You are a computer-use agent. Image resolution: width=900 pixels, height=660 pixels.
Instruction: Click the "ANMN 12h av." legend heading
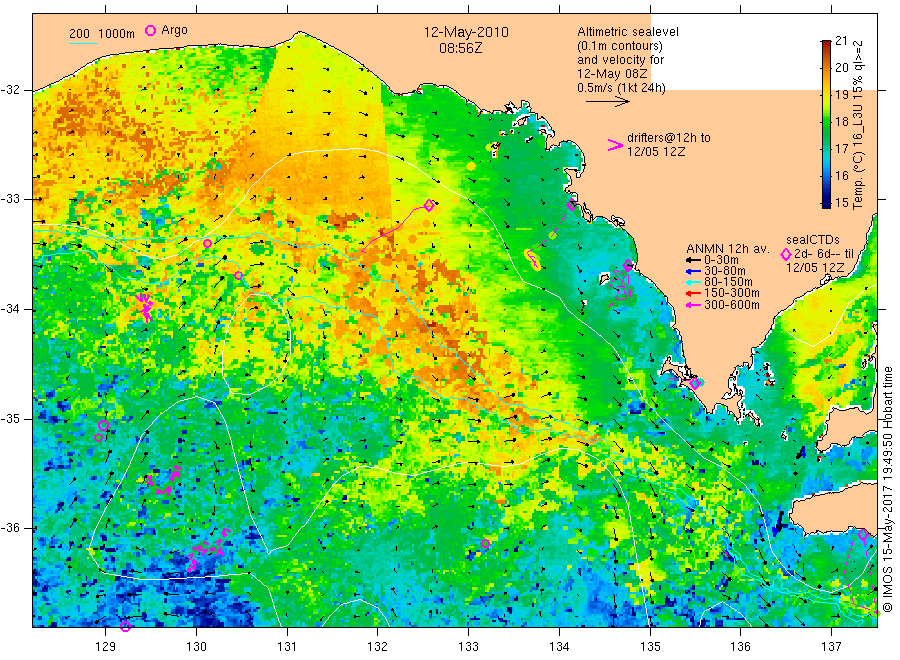tap(728, 249)
